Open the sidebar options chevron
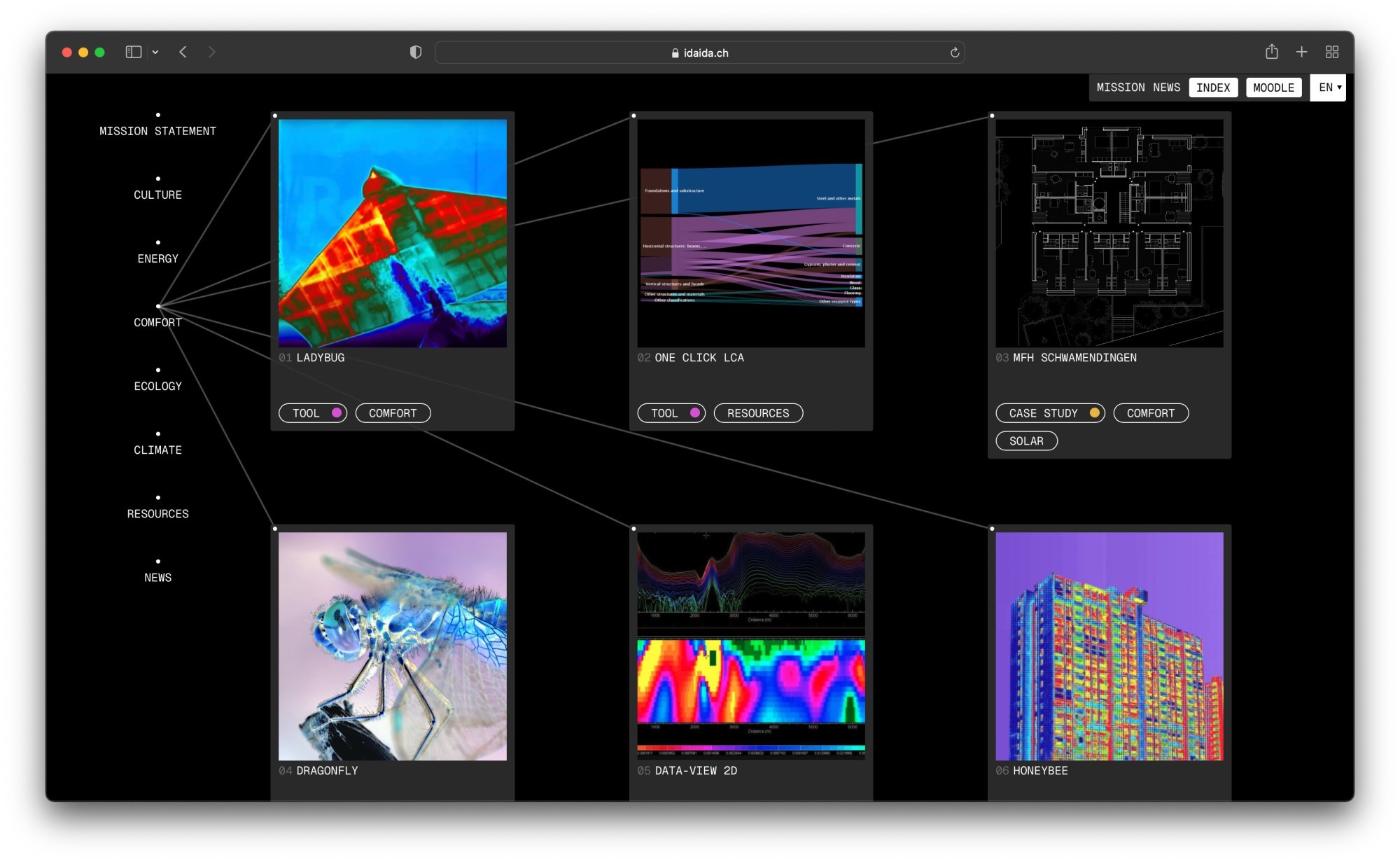The height and width of the screenshot is (862, 1400). (x=155, y=53)
